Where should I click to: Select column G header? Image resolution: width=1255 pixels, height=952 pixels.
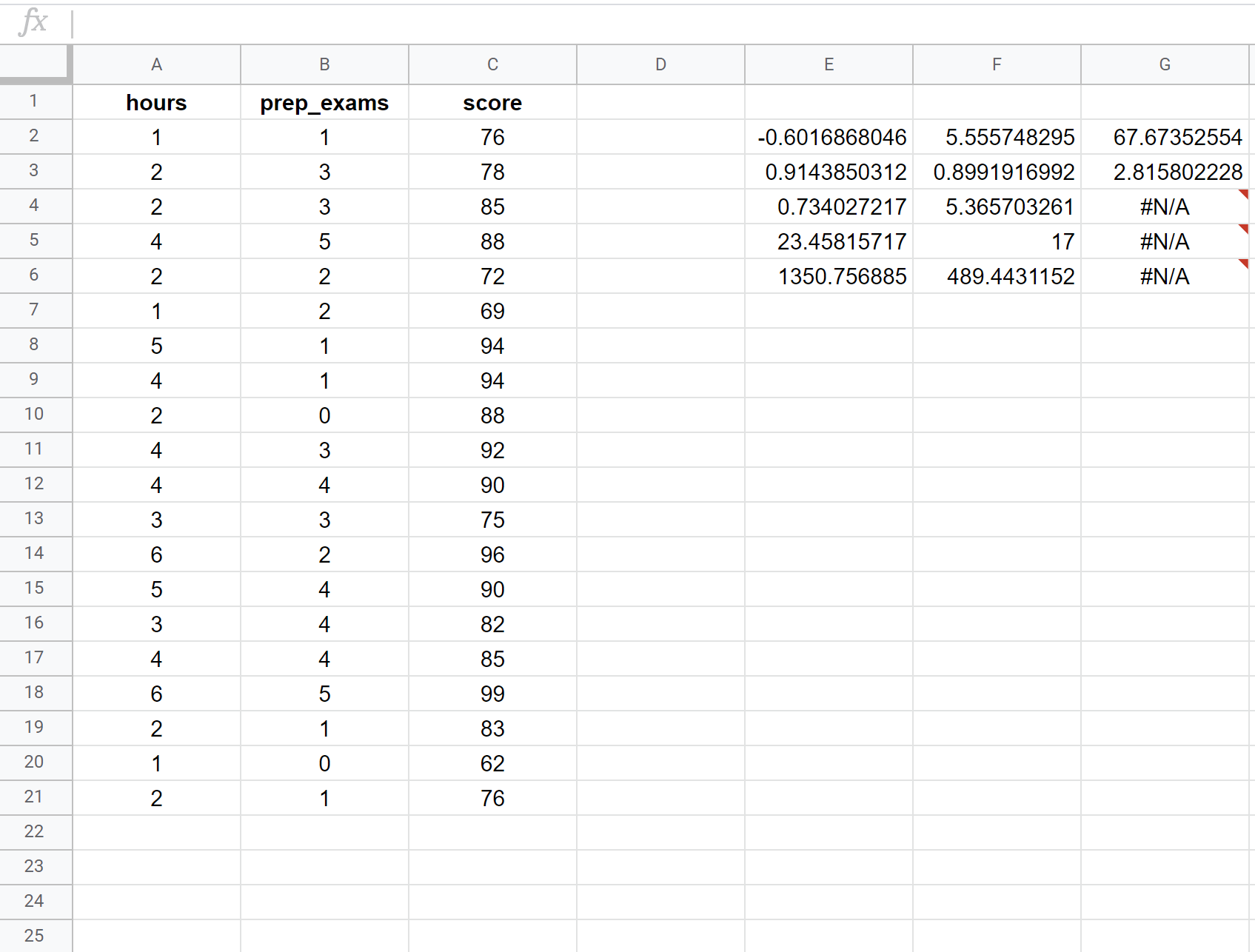click(x=1165, y=64)
